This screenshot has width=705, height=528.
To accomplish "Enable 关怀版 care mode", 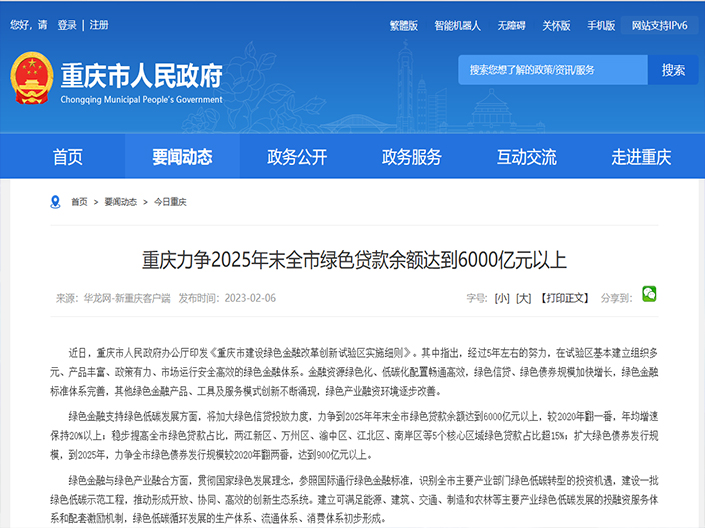I will tap(556, 26).
